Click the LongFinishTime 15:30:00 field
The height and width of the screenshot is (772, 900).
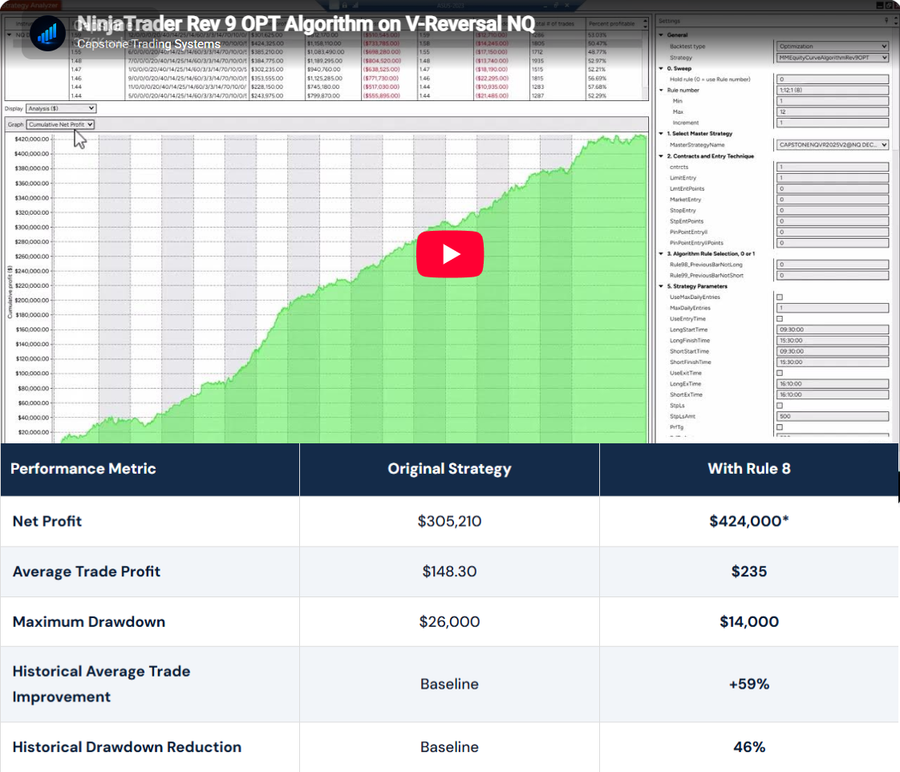point(832,340)
